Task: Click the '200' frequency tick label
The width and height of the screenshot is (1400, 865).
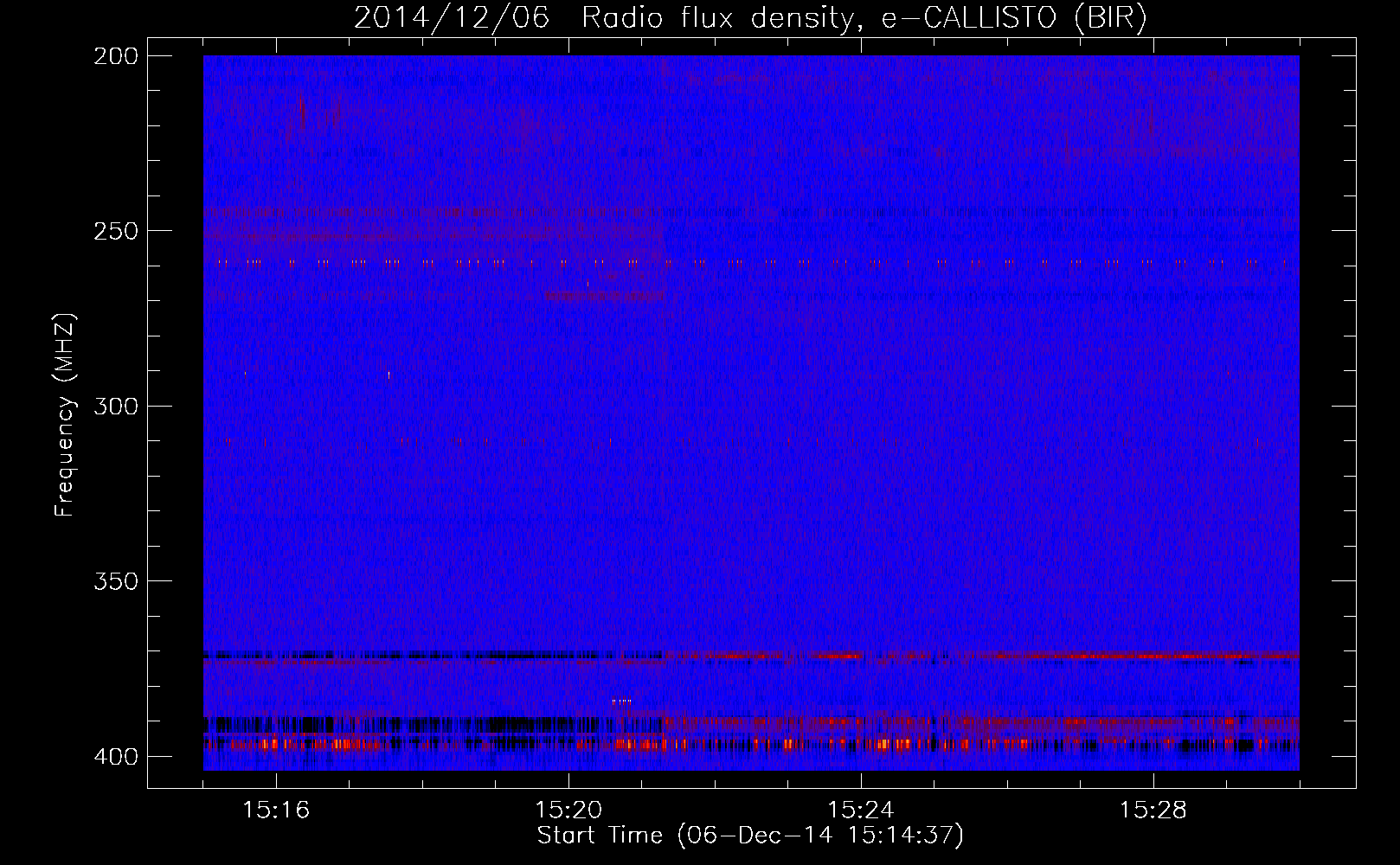Action: (x=115, y=56)
